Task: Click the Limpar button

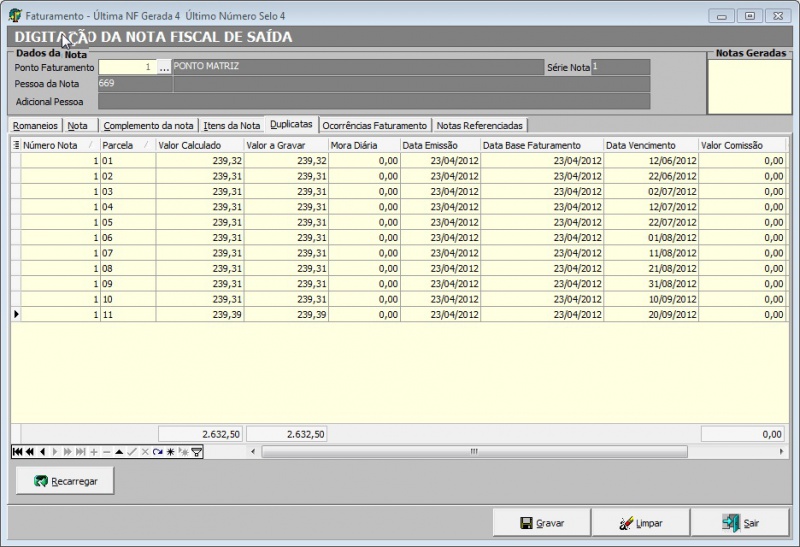Action: 639,523
